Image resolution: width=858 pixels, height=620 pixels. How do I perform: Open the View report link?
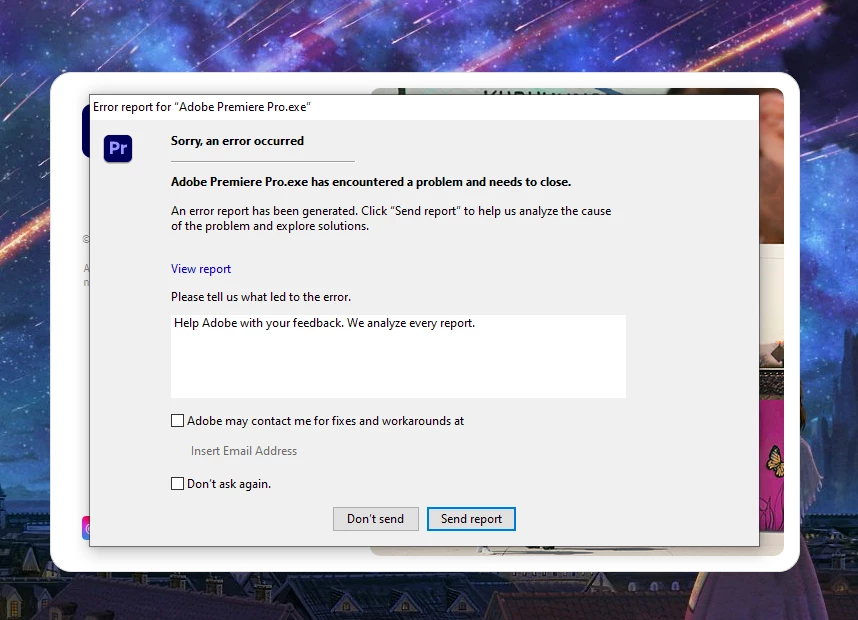(x=201, y=269)
